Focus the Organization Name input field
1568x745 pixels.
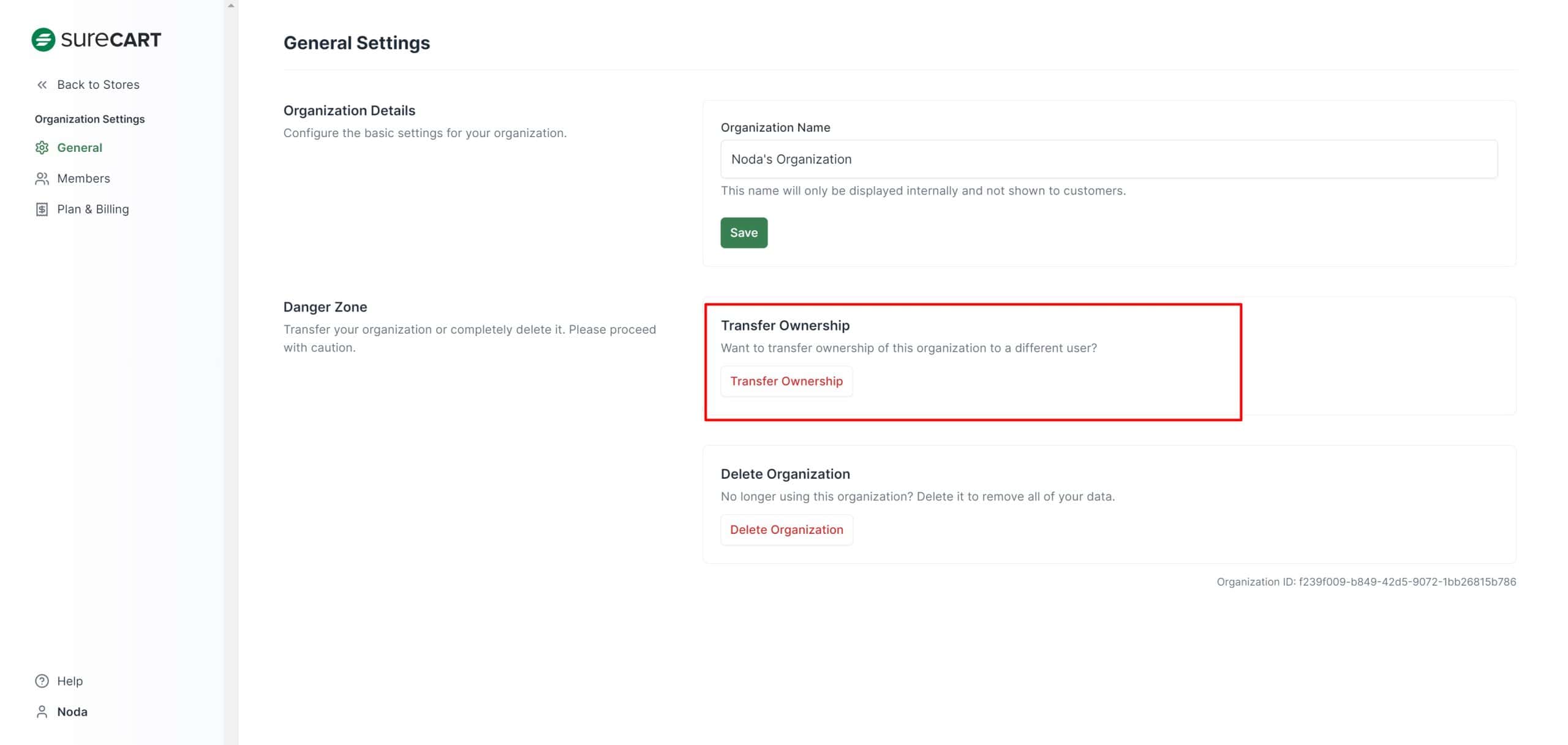(1109, 159)
